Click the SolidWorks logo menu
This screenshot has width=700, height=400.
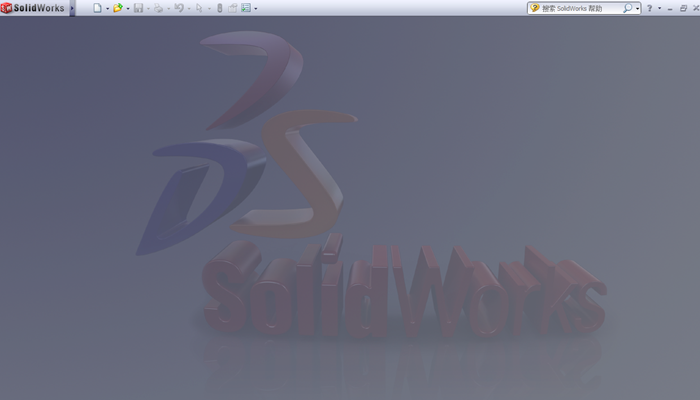[33, 8]
